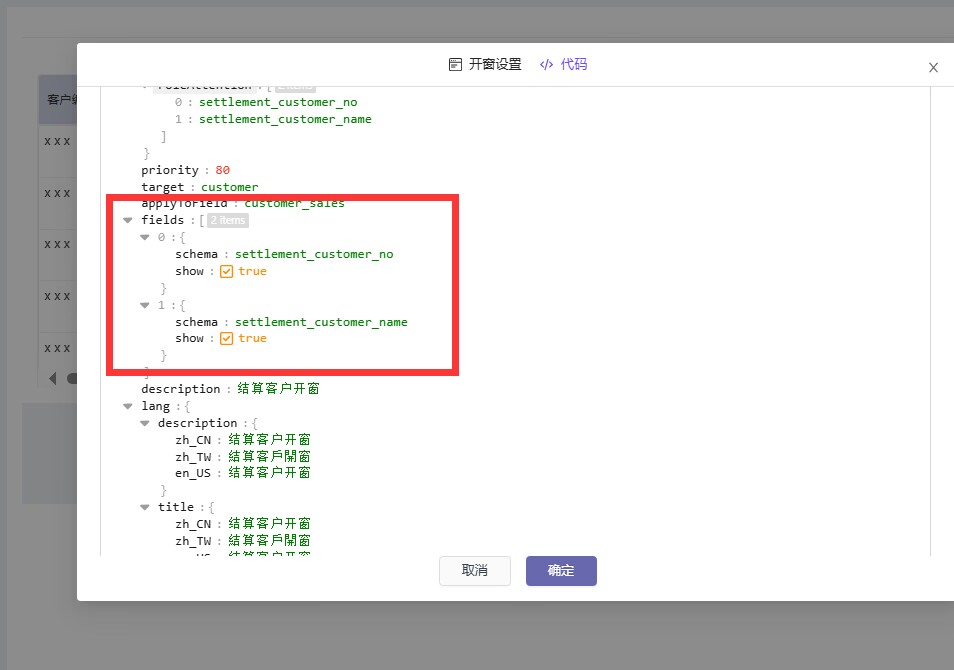The width and height of the screenshot is (954, 670).
Task: Click the zh_TW value under lang description
Action: 270,457
